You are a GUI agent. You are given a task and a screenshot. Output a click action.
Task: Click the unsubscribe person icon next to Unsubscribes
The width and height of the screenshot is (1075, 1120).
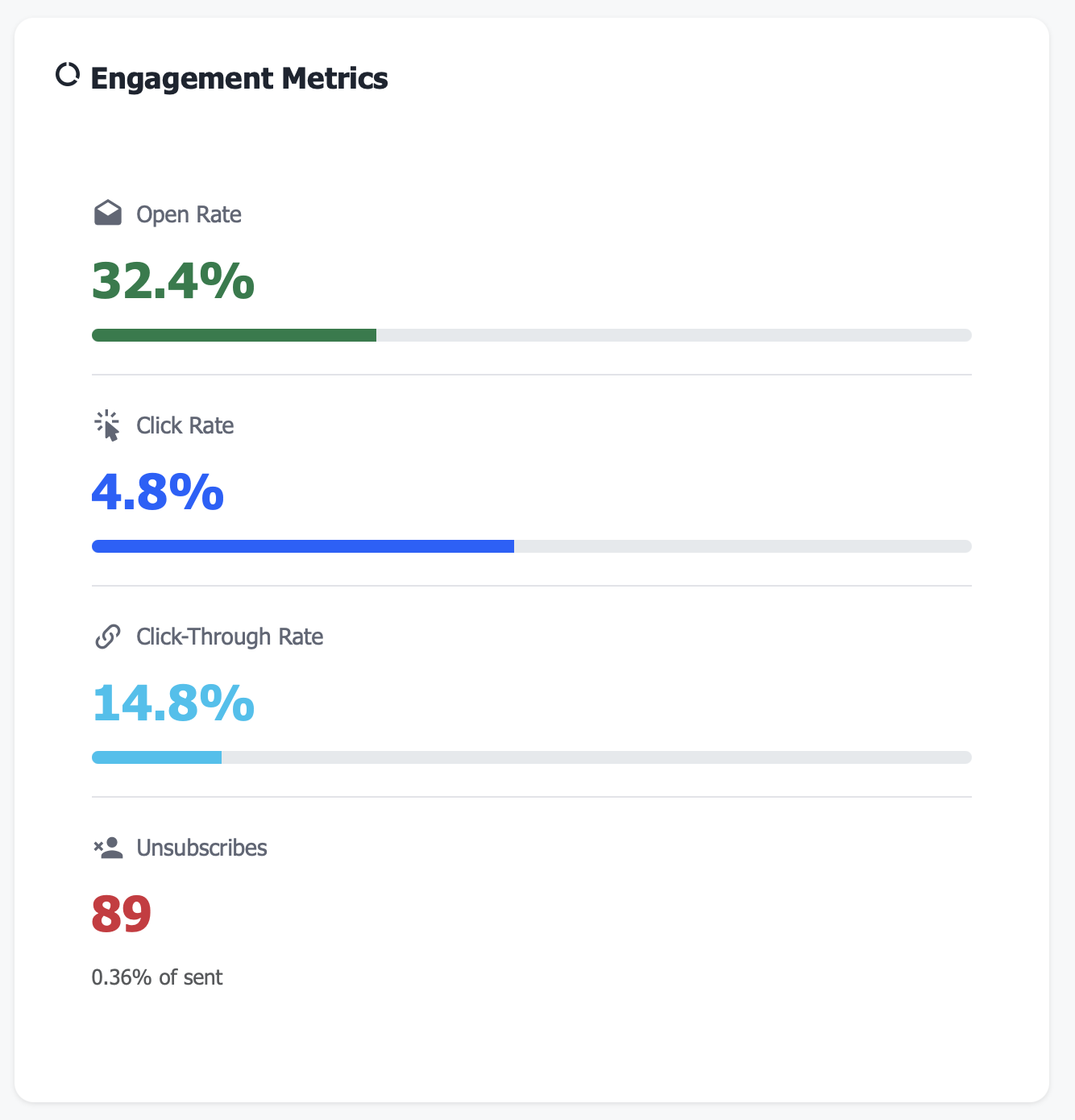pyautogui.click(x=107, y=847)
